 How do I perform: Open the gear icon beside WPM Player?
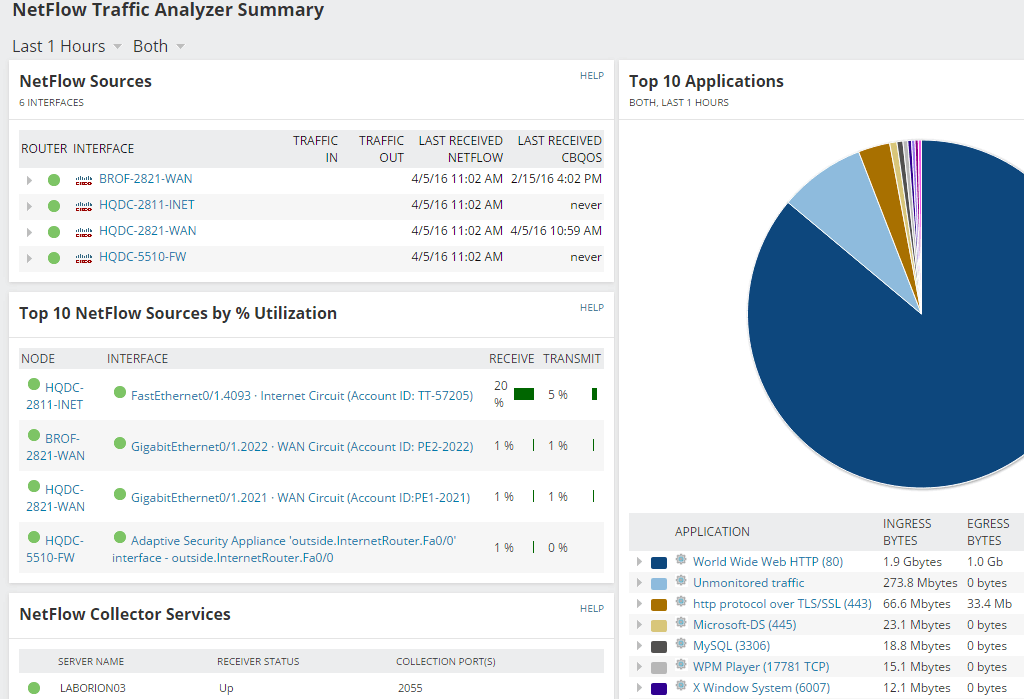pyautogui.click(x=679, y=666)
